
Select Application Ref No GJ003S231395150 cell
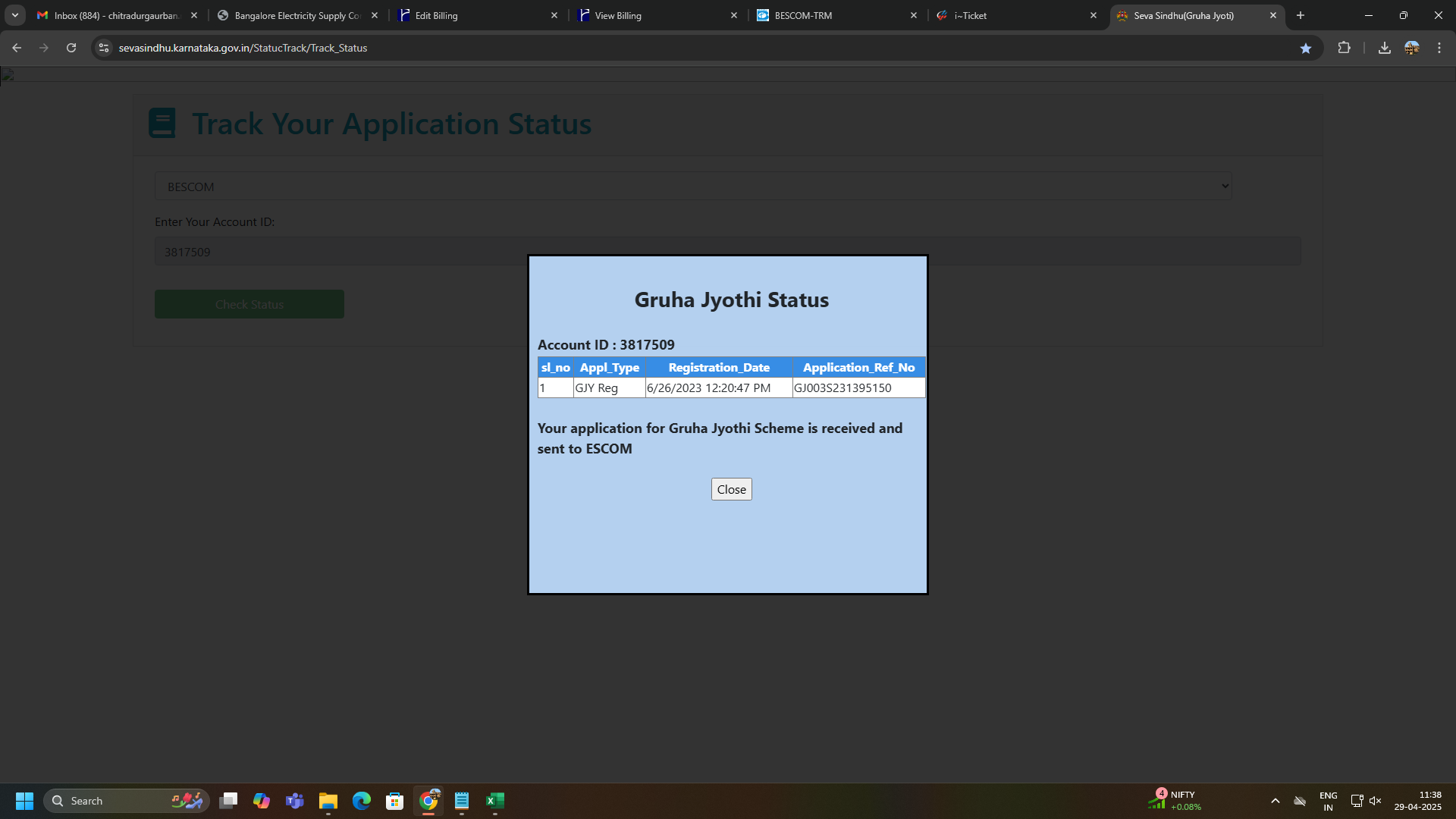858,388
